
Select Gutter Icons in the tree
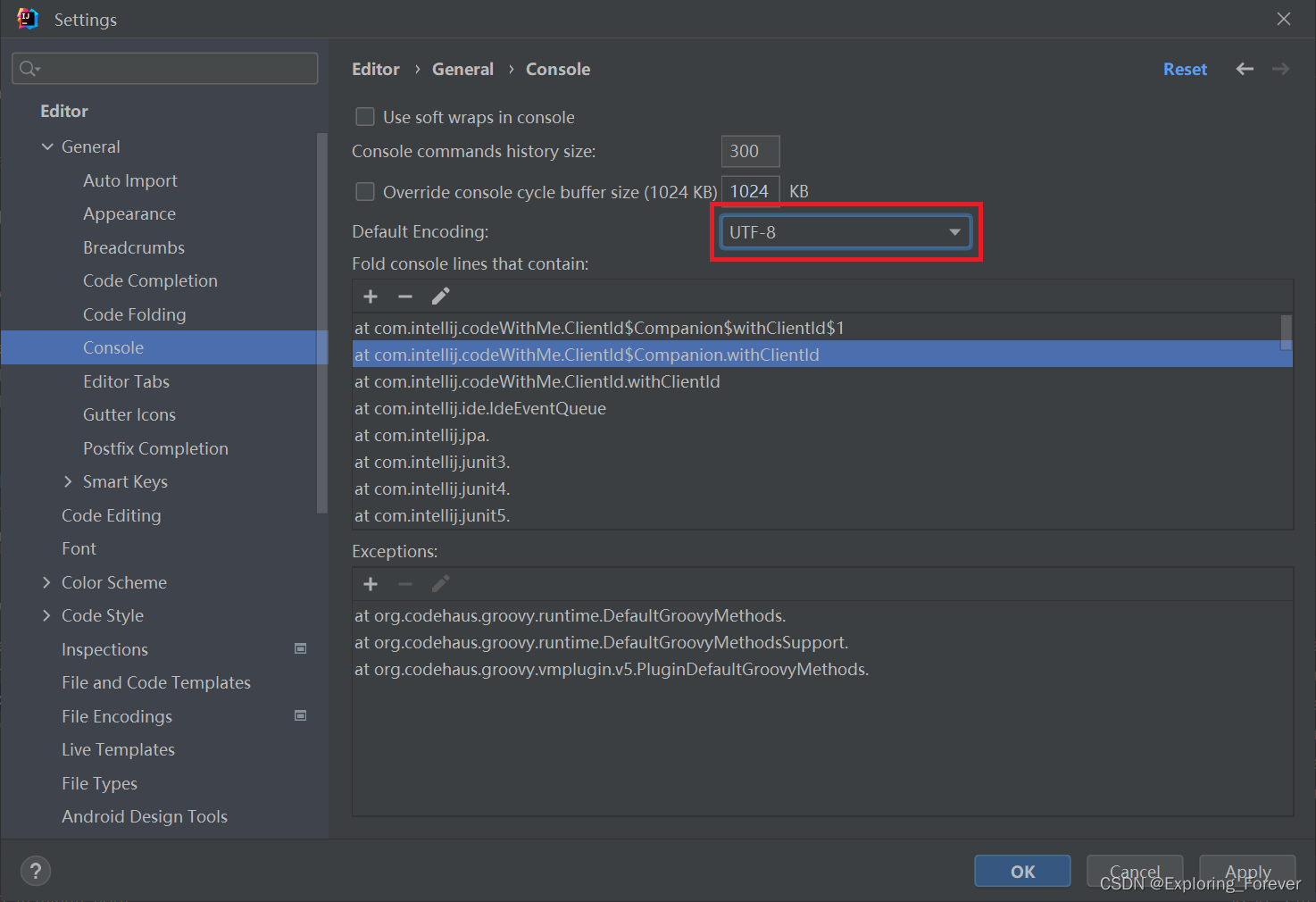click(x=129, y=414)
